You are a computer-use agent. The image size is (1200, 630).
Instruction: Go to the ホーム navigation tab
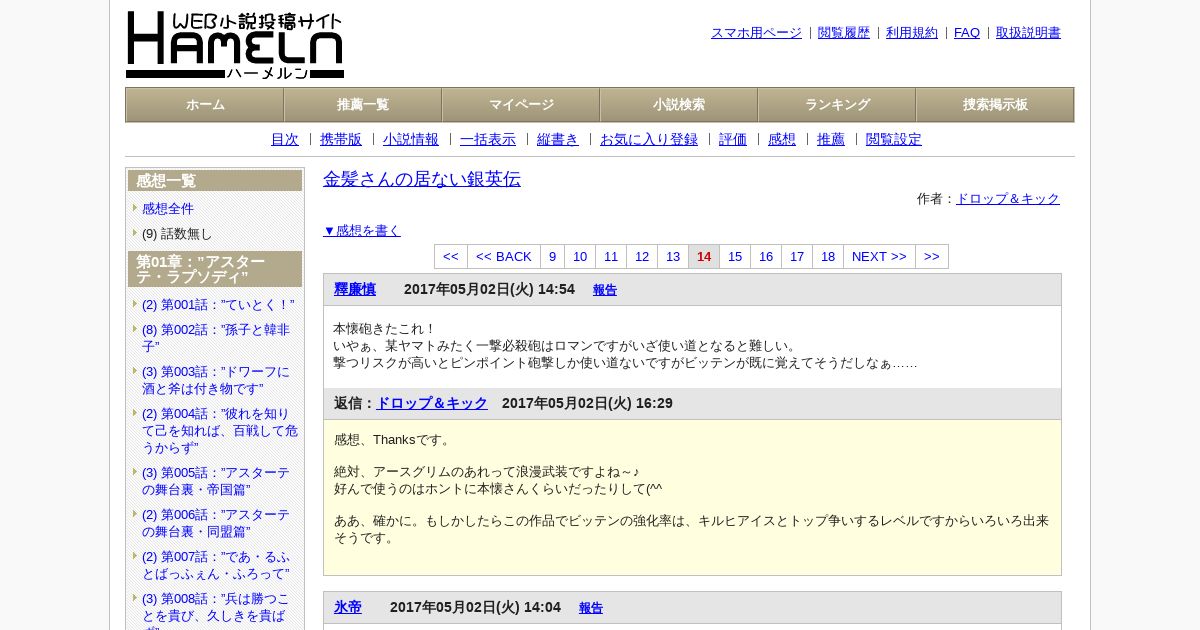click(x=205, y=105)
